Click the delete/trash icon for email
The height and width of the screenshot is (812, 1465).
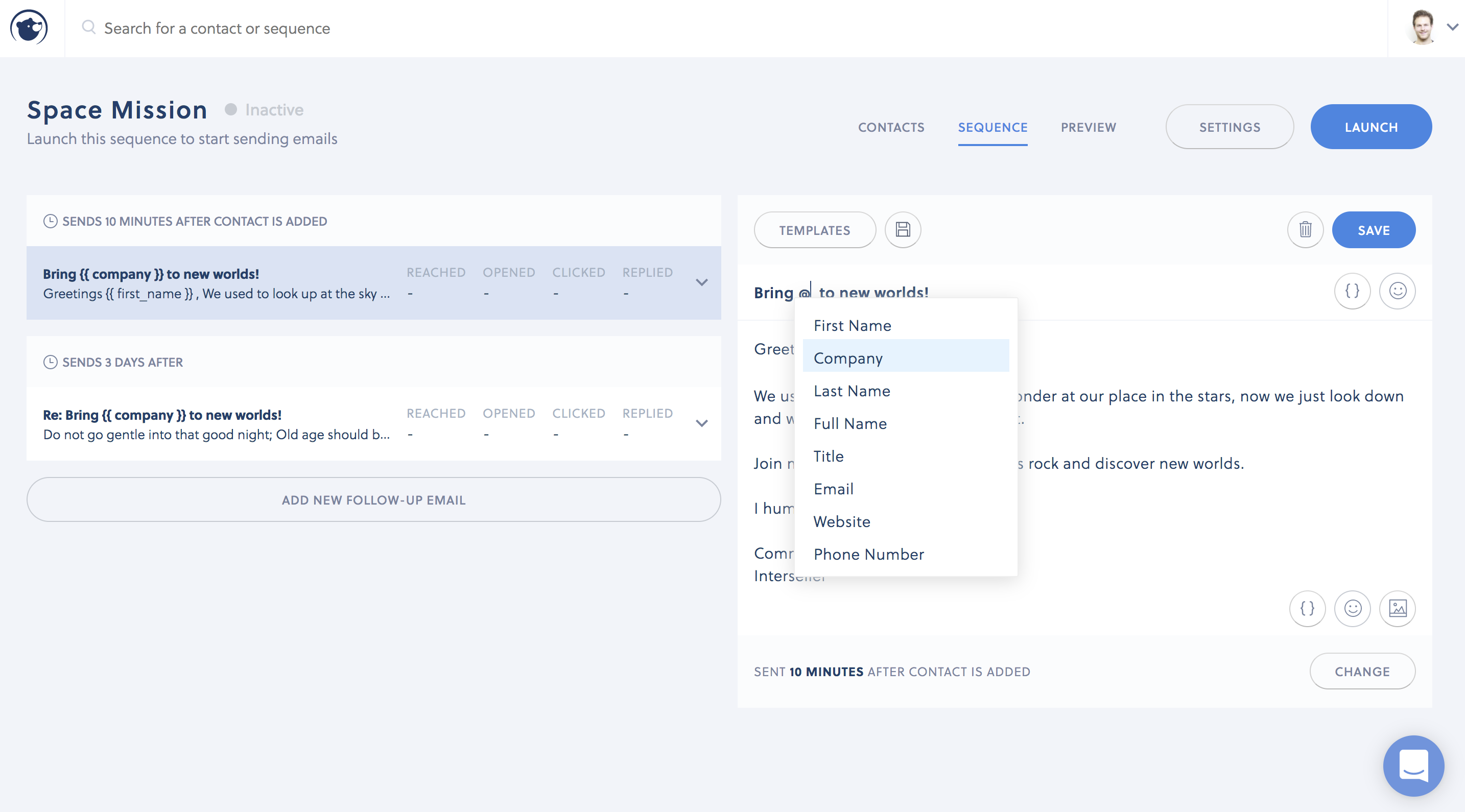[x=1306, y=230]
